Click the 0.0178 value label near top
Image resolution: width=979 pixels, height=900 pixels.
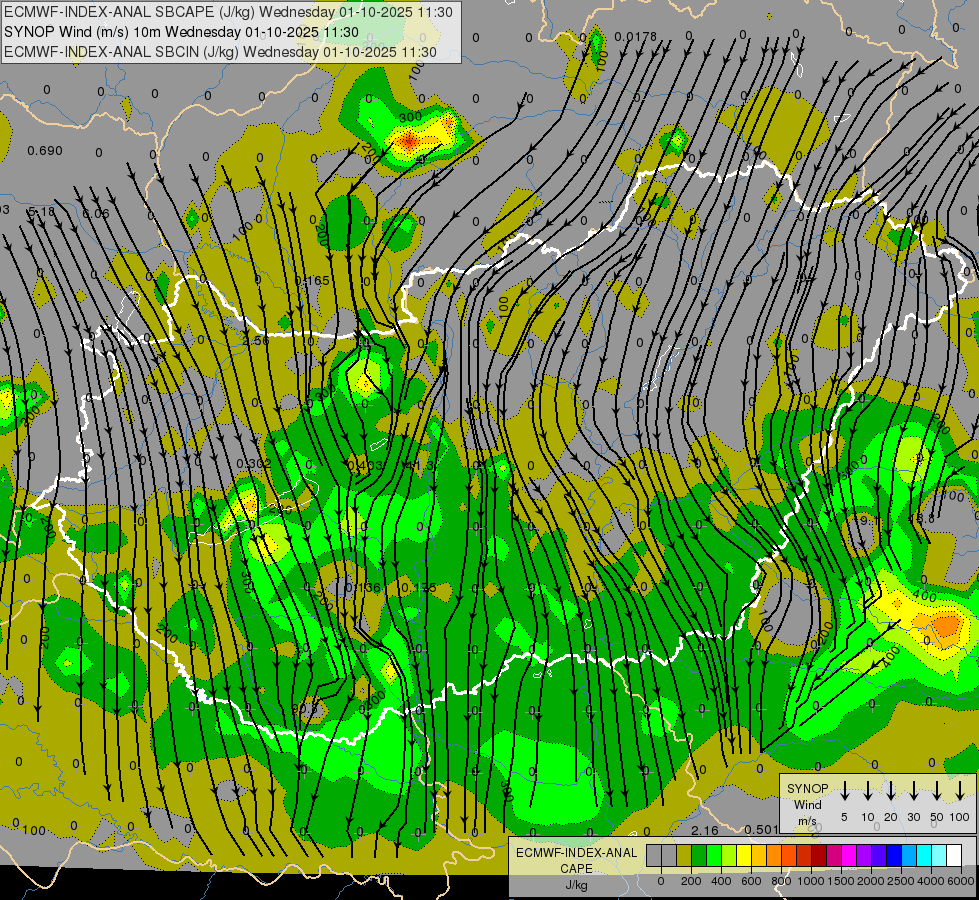(x=636, y=37)
